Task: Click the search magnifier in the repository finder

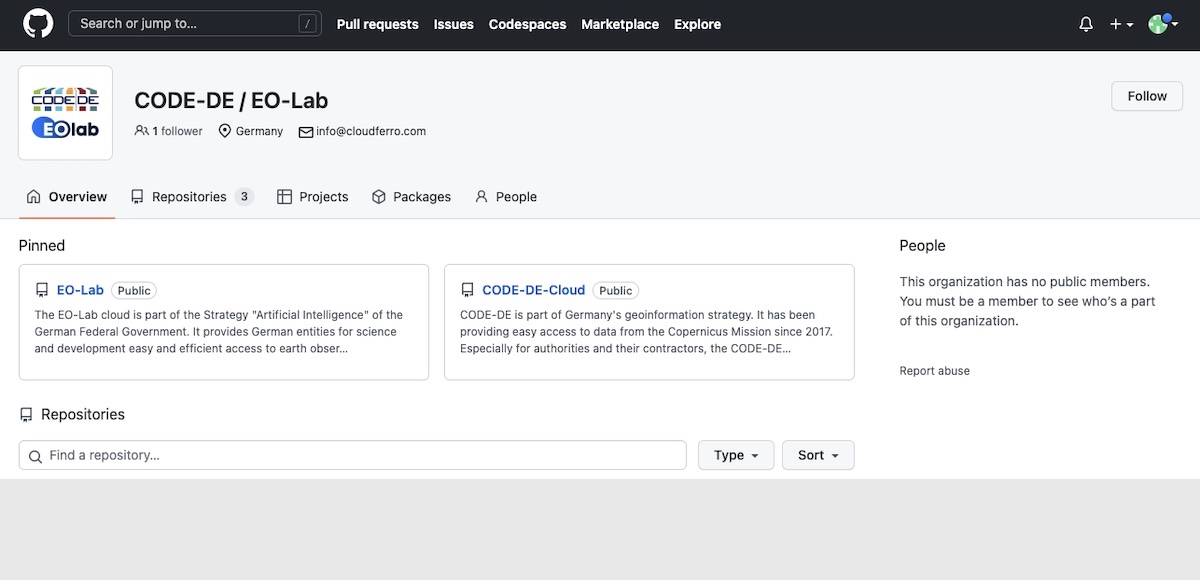Action: (x=35, y=455)
